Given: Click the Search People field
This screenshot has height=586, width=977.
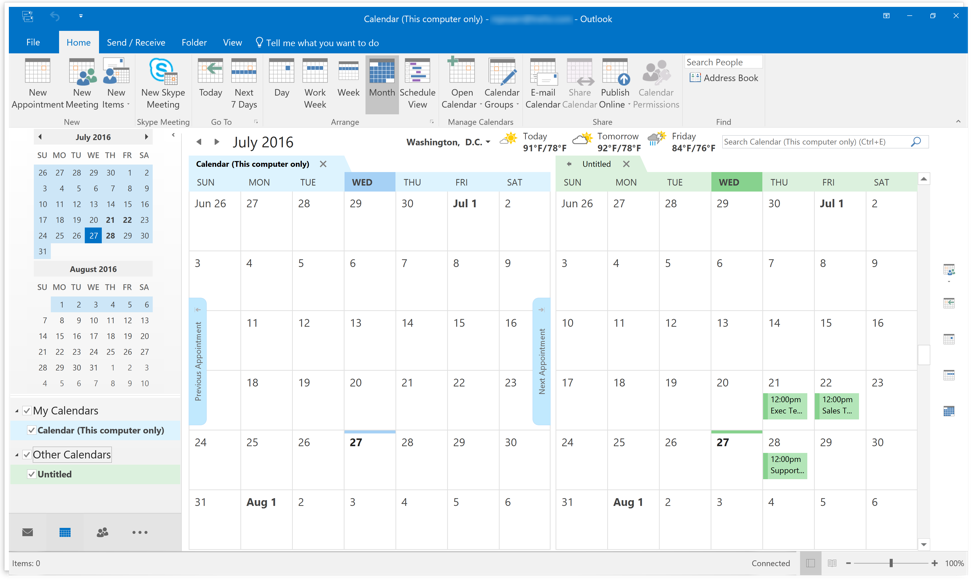Looking at the screenshot, I should point(723,62).
